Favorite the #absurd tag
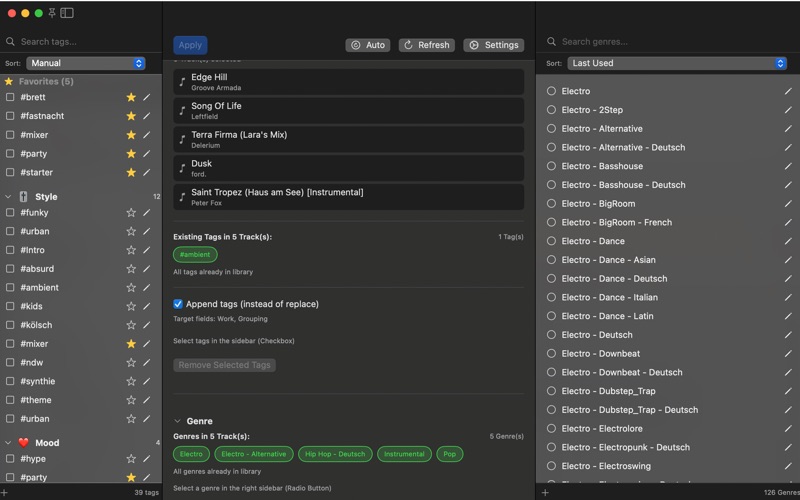The image size is (800, 500). 131,268
